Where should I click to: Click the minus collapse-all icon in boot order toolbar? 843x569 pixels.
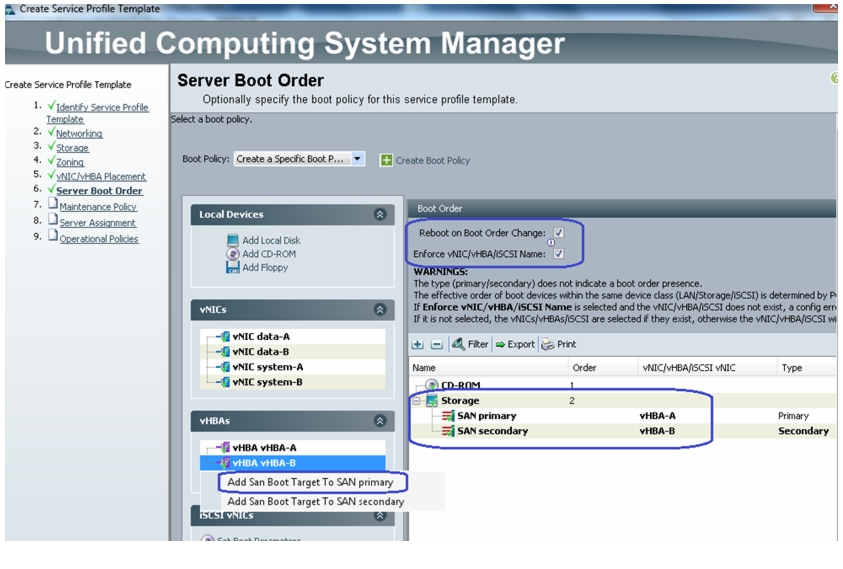[437, 344]
